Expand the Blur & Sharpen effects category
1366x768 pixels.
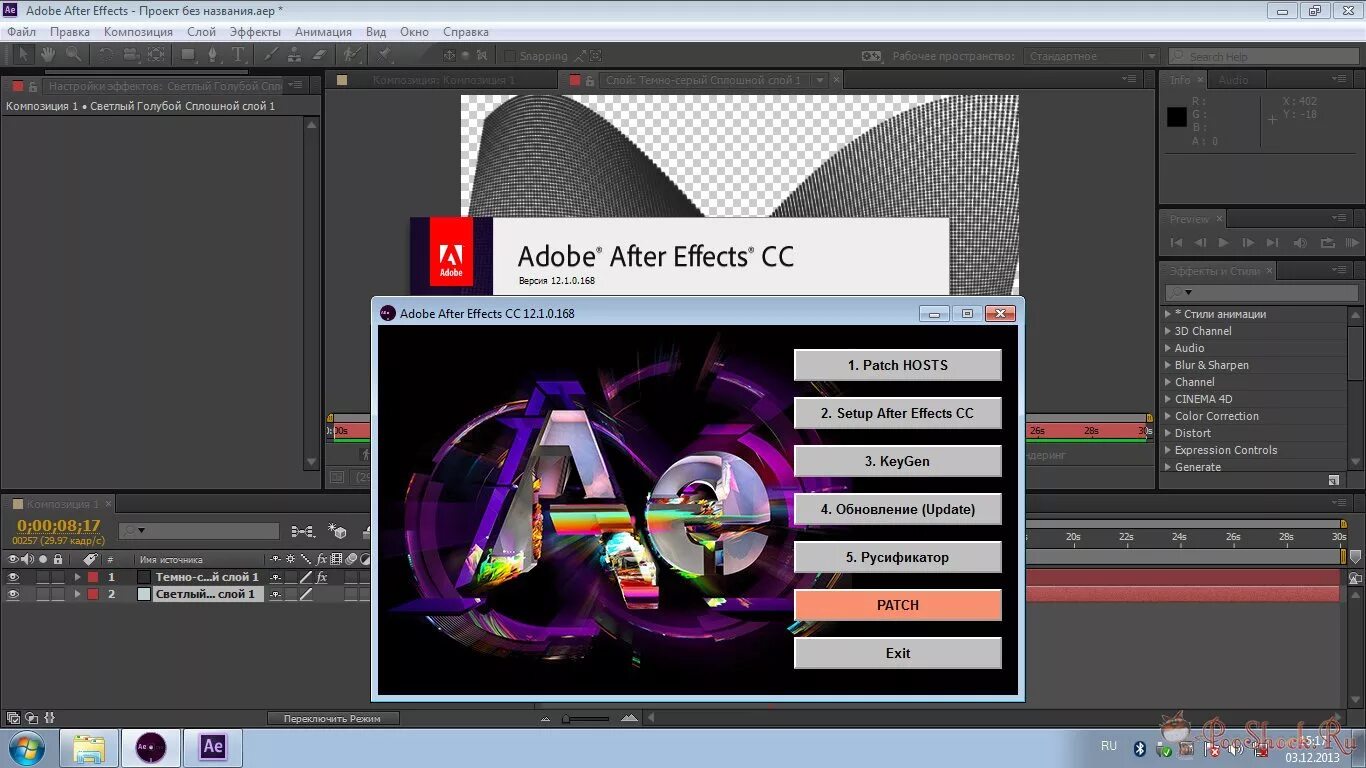tap(1168, 365)
